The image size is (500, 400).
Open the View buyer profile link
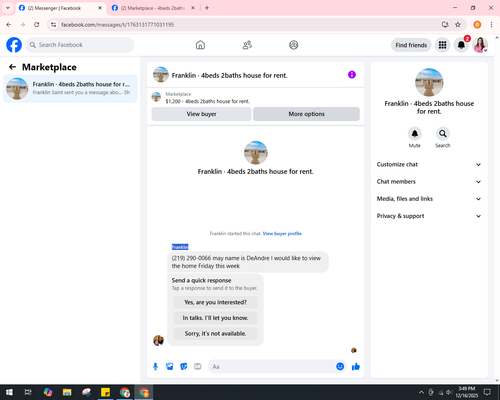pyautogui.click(x=282, y=234)
